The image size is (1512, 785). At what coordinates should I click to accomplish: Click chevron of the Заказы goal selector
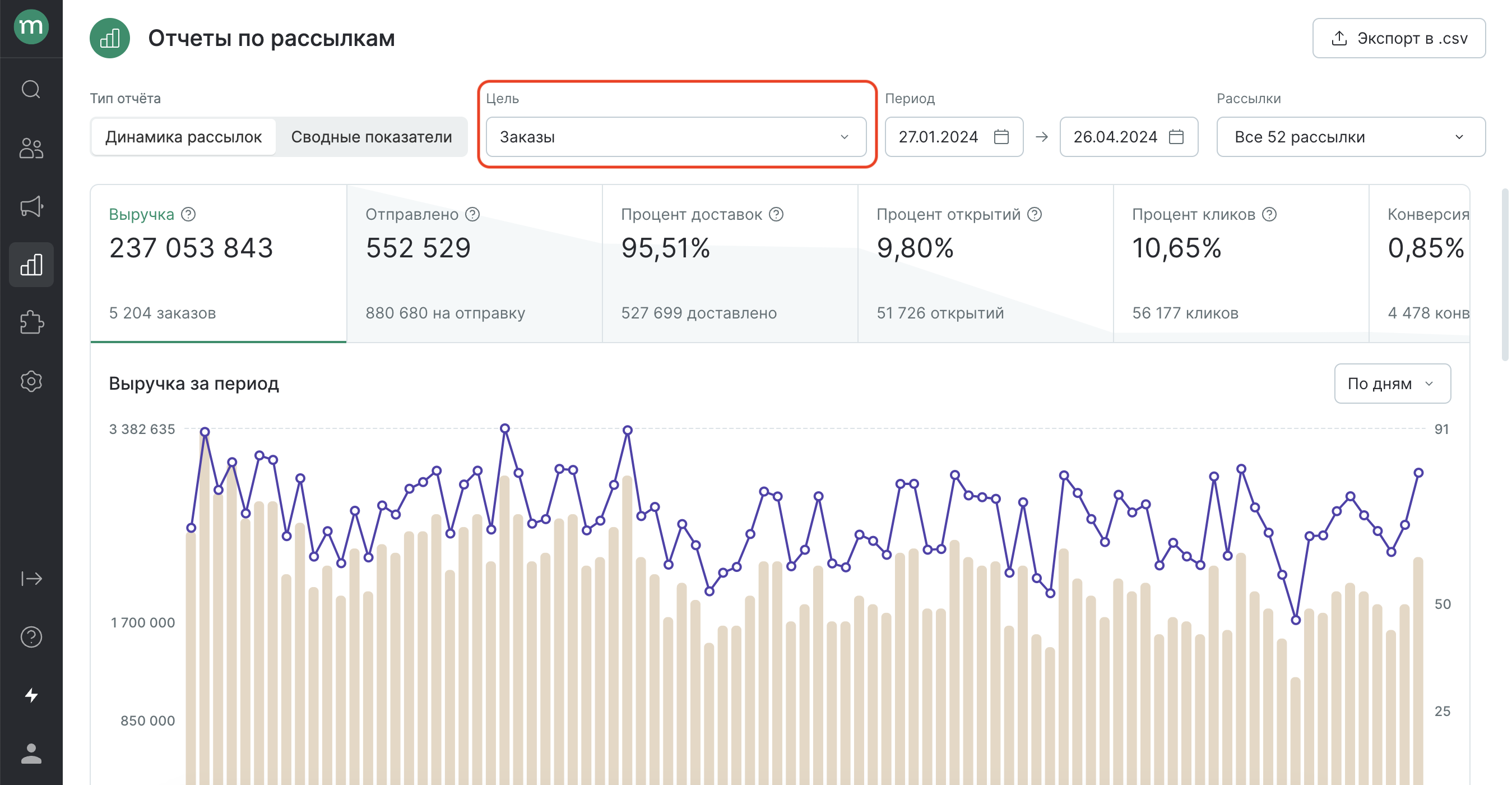tap(845, 137)
